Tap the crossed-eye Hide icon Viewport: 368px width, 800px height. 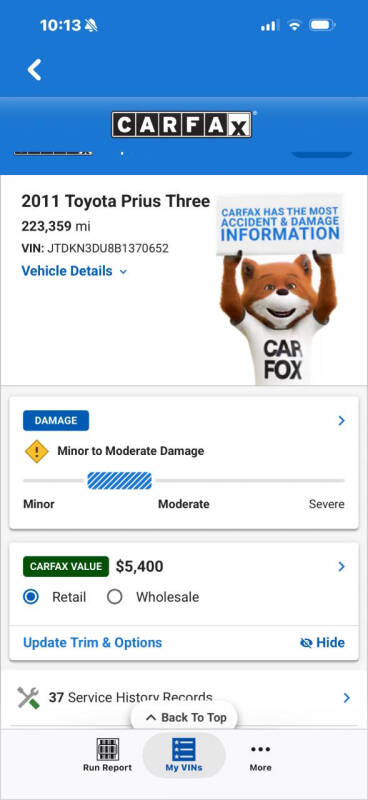pos(306,643)
